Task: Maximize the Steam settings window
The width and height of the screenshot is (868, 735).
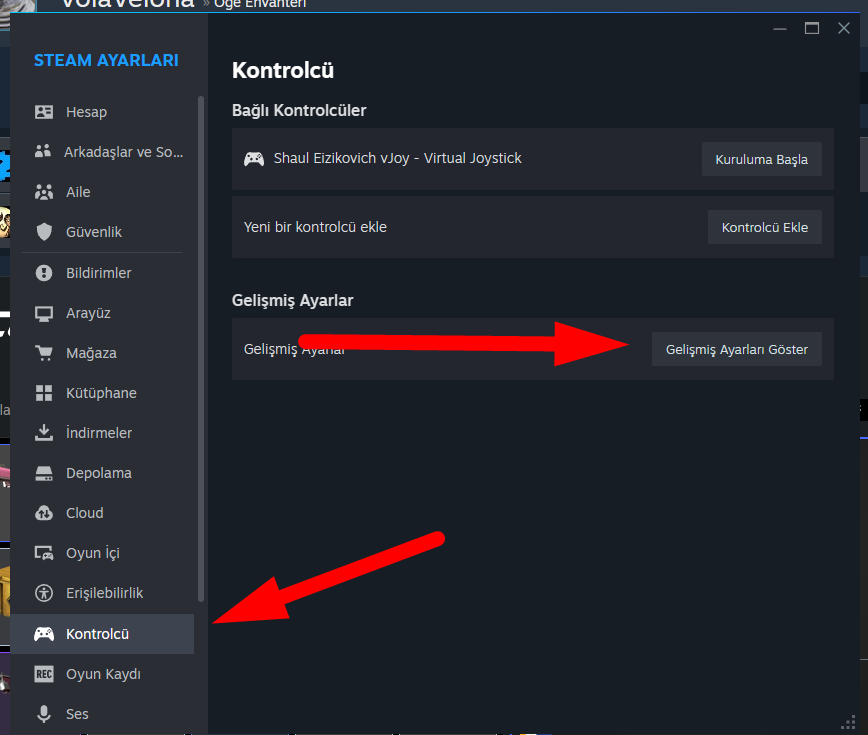Action: [812, 28]
